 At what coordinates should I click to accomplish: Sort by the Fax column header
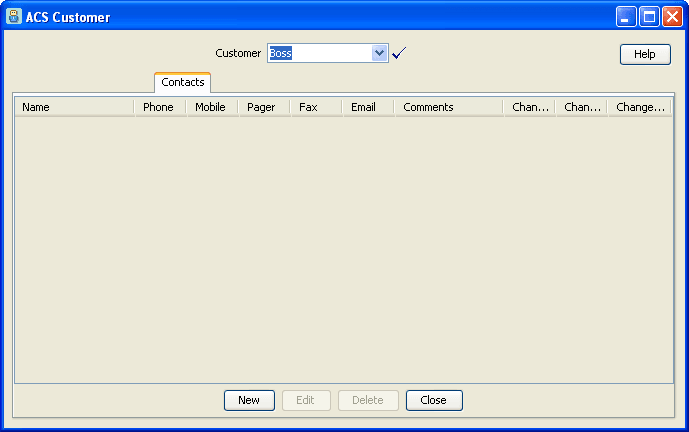pyautogui.click(x=316, y=107)
